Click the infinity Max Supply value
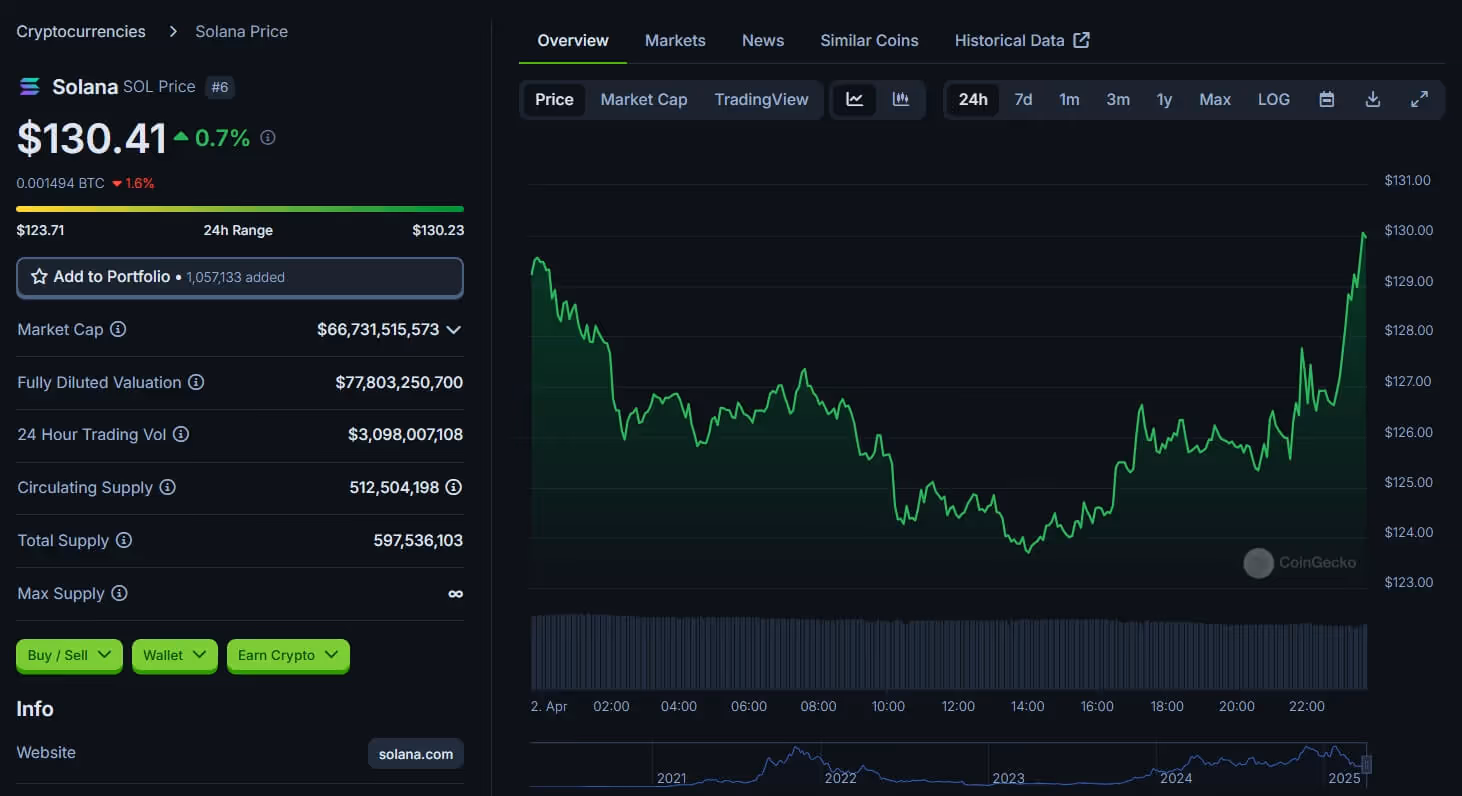 click(x=455, y=593)
